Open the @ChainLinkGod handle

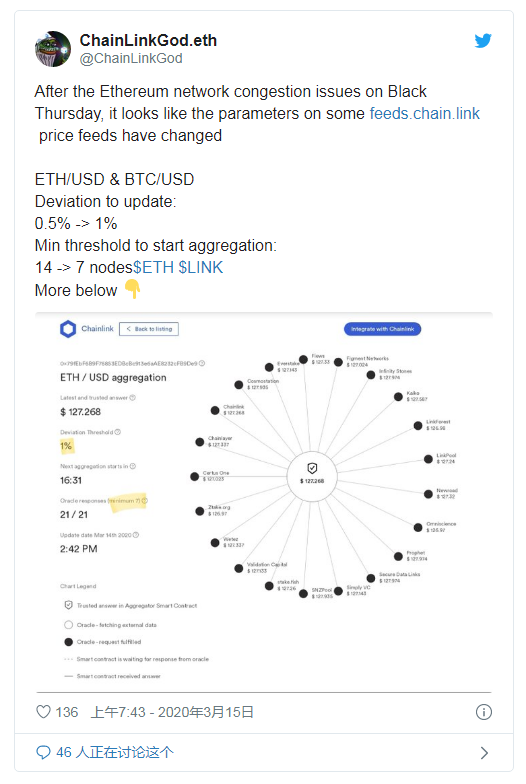pyautogui.click(x=131, y=58)
